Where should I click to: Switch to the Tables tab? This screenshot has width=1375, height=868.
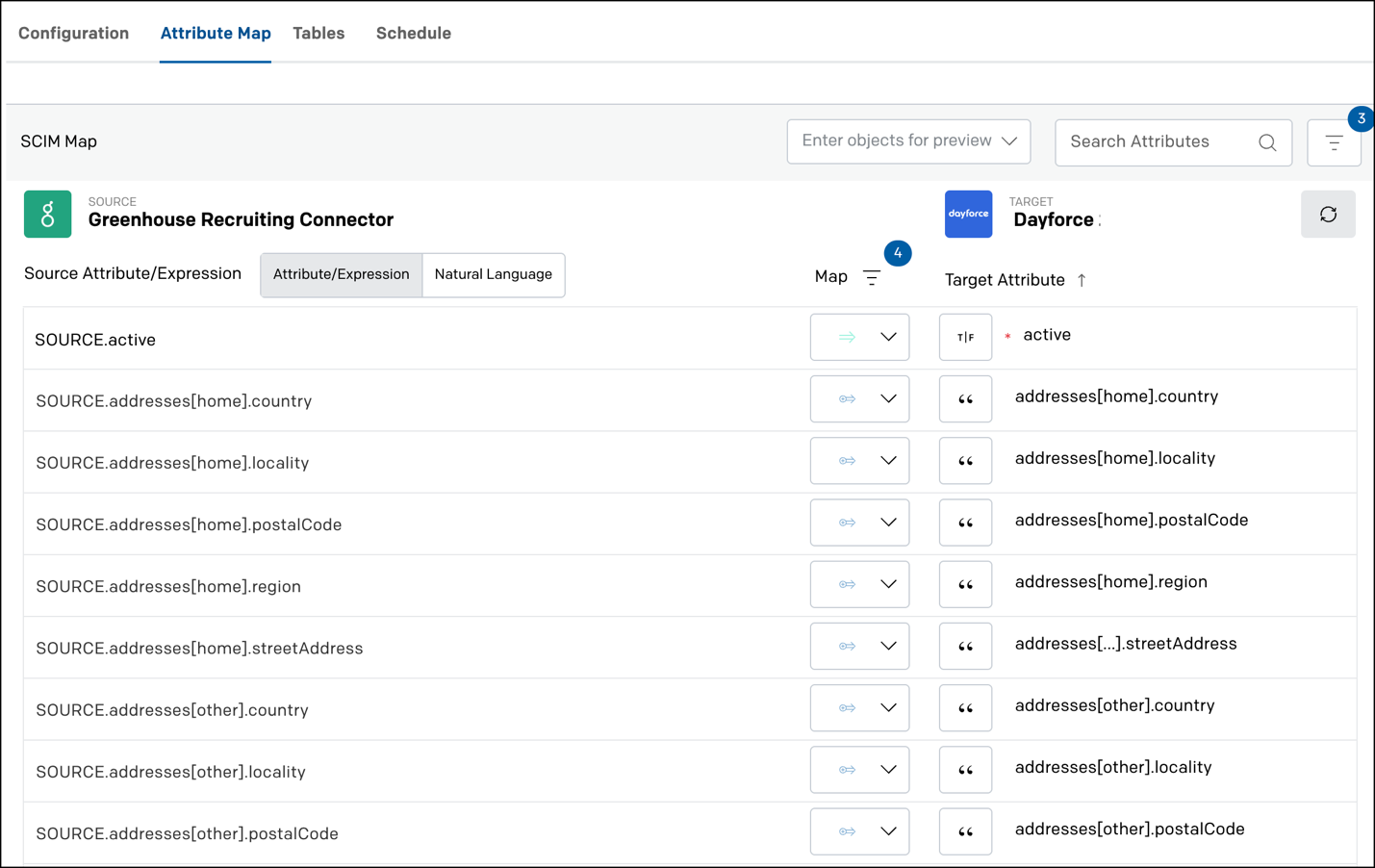click(x=318, y=34)
